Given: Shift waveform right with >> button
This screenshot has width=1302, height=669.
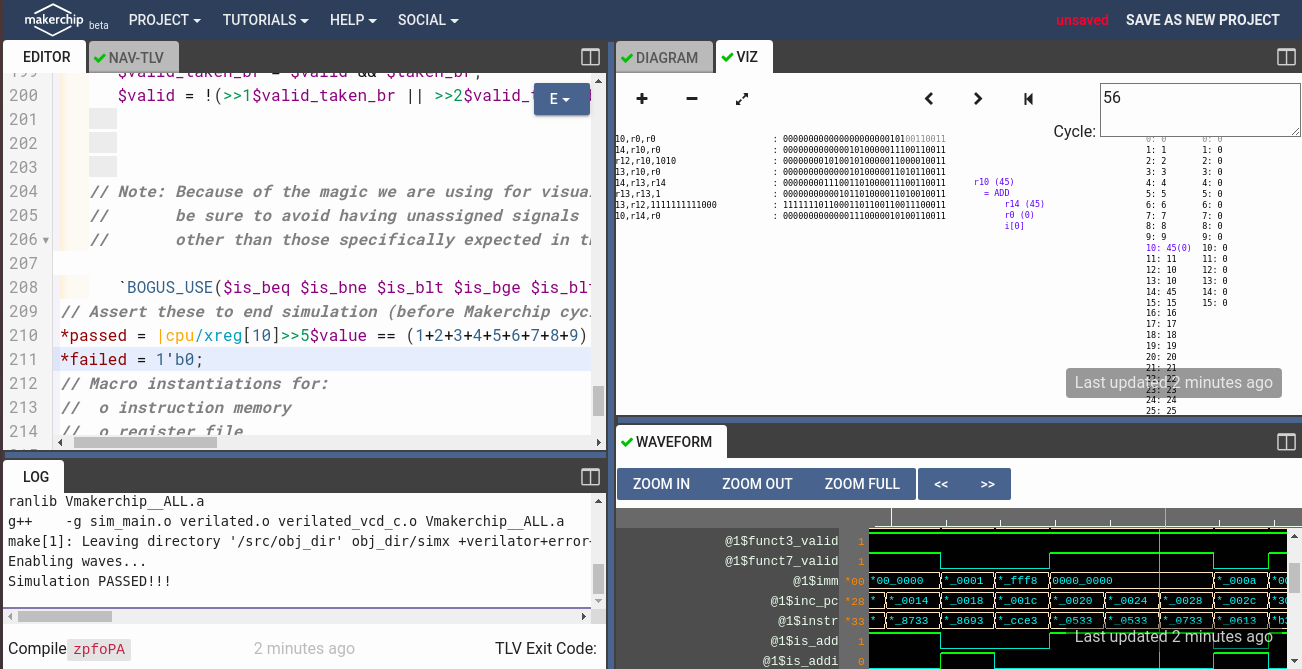Looking at the screenshot, I should pyautogui.click(x=988, y=484).
